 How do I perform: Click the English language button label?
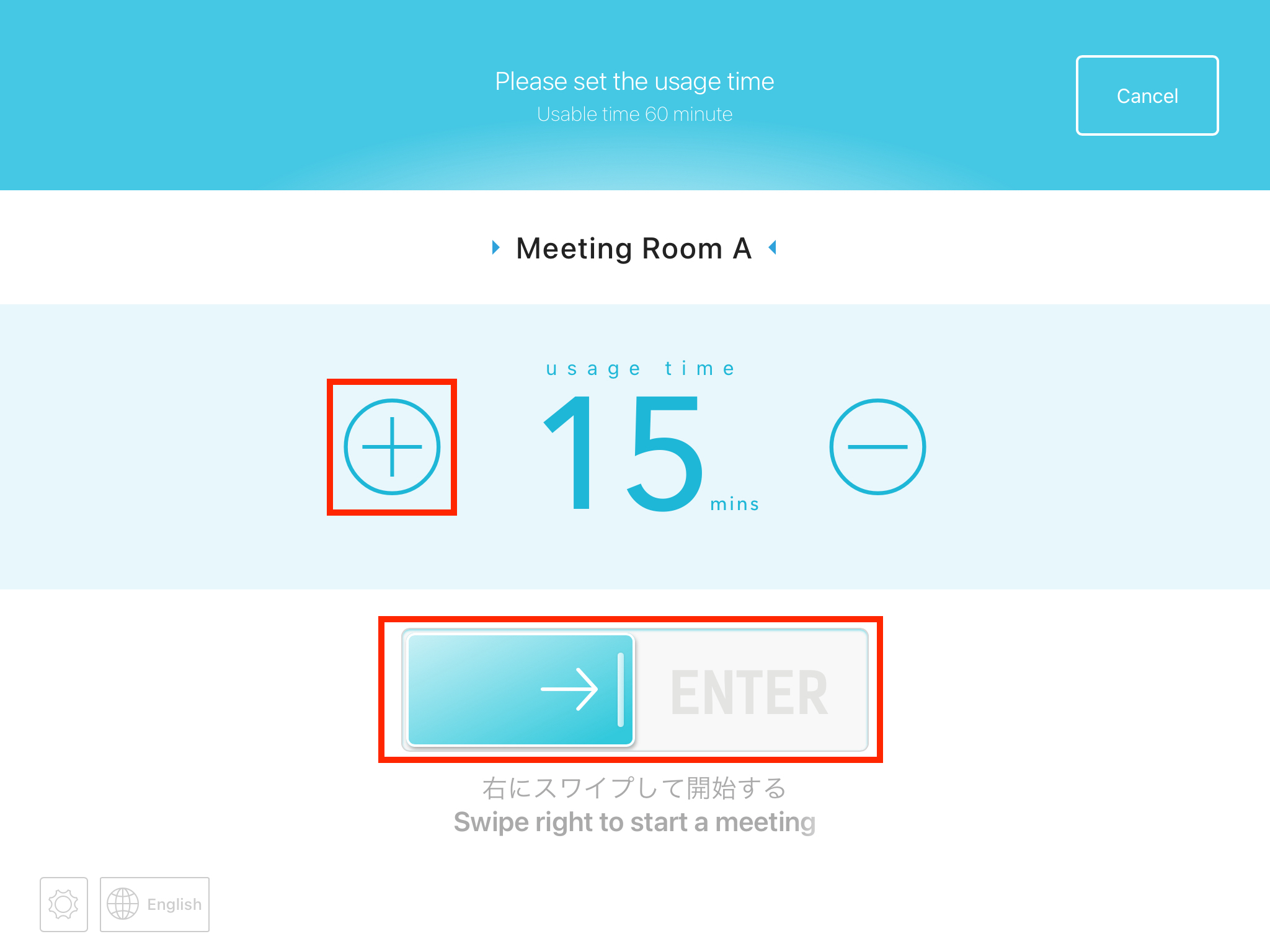174,904
